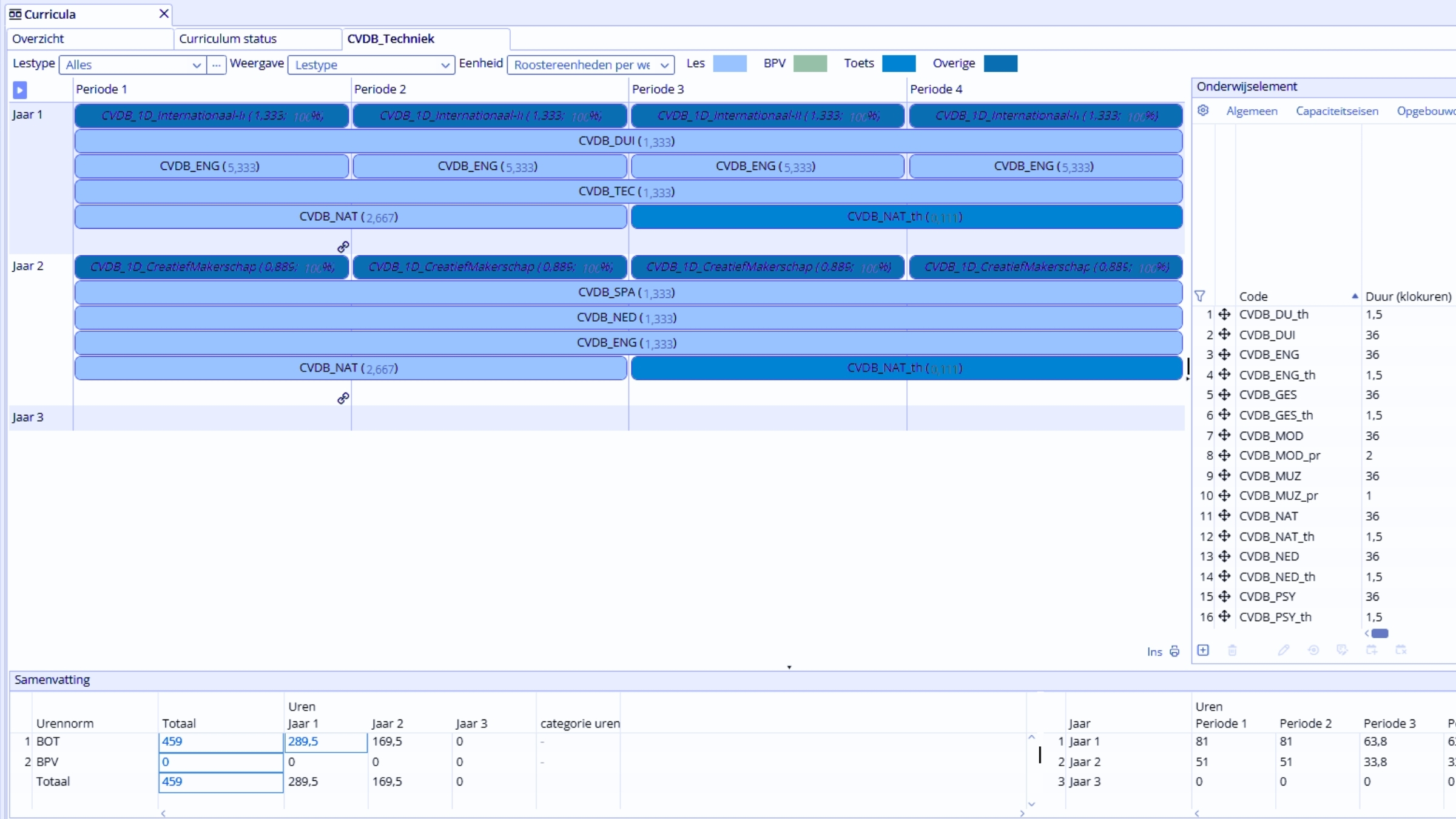1456x819 pixels.
Task: Click move handle of CVDB_PSY_th row
Action: pyautogui.click(x=1225, y=616)
